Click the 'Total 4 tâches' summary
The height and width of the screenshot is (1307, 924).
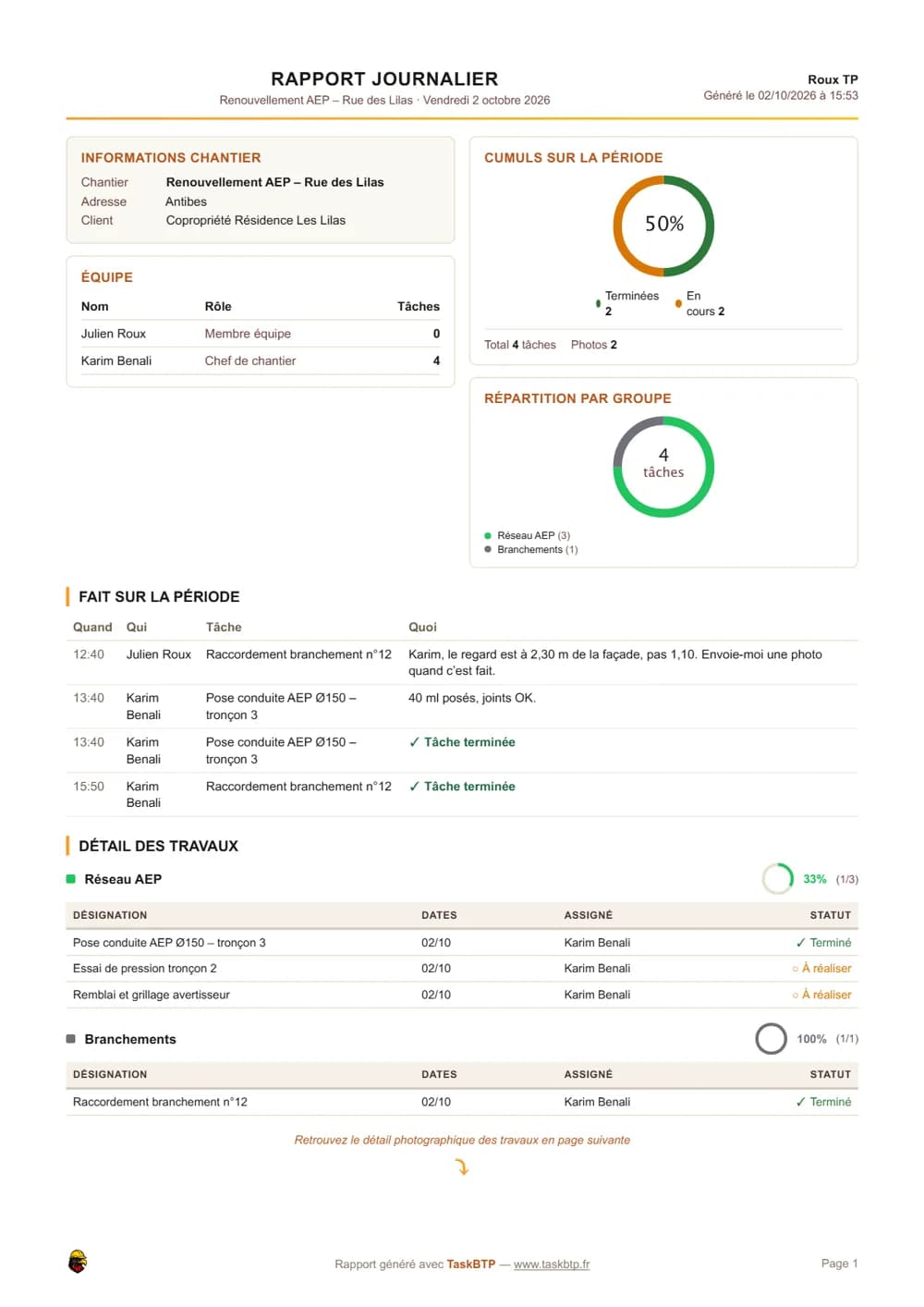520,345
